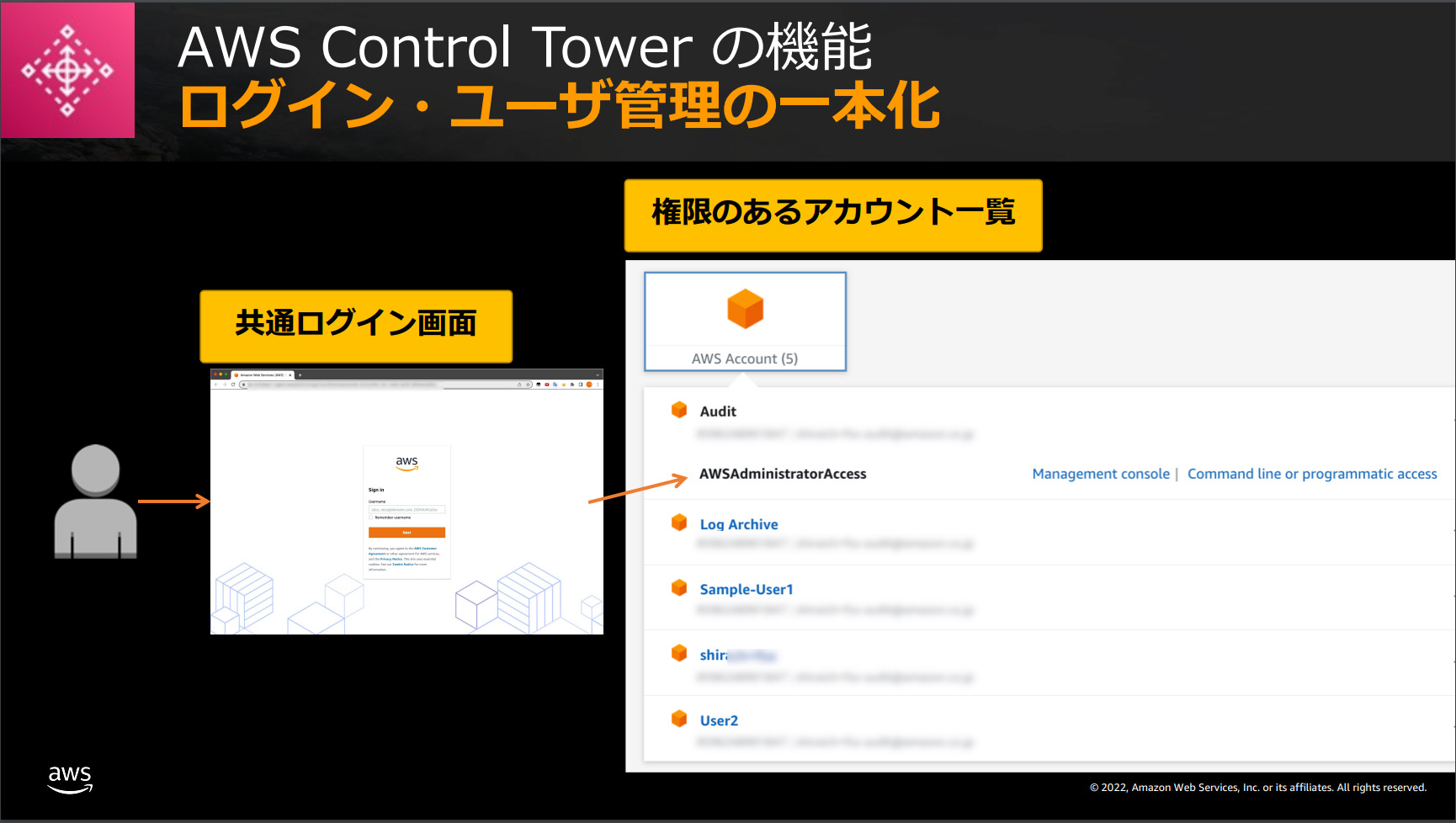1456x823 pixels.
Task: Reload the AWS sign-in page
Action: tap(233, 385)
